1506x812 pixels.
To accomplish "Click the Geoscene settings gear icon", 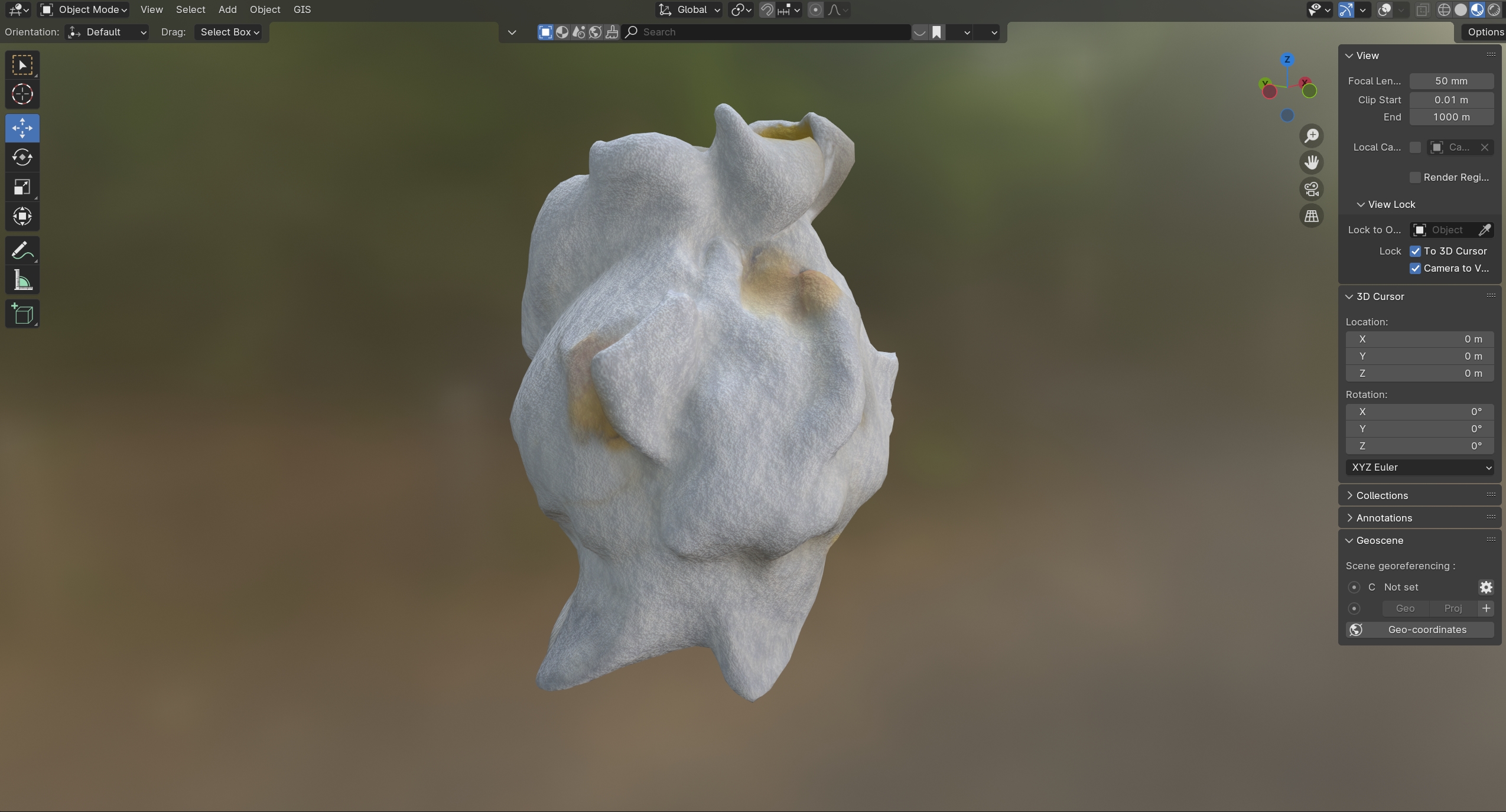I will click(x=1485, y=587).
